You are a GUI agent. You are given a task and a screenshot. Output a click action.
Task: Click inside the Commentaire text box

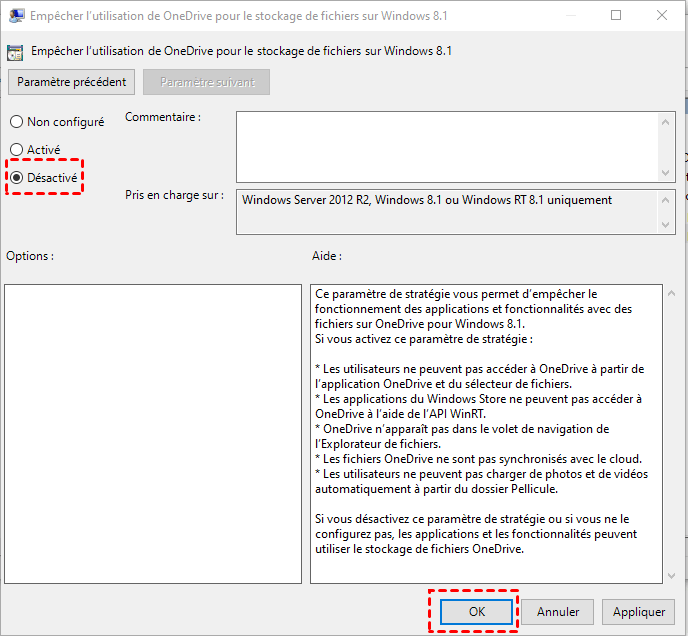click(x=447, y=147)
